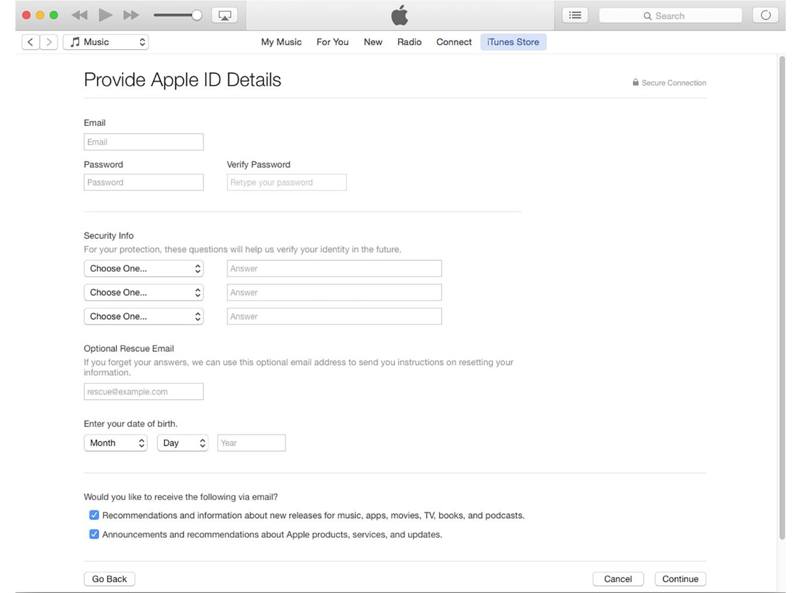Click the Secure Connection lock icon
800x593 pixels.
(635, 82)
